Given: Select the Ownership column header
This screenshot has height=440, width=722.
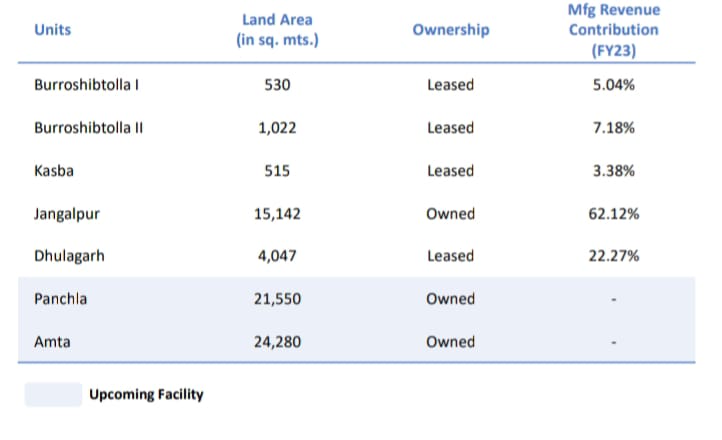Looking at the screenshot, I should 450,29.
